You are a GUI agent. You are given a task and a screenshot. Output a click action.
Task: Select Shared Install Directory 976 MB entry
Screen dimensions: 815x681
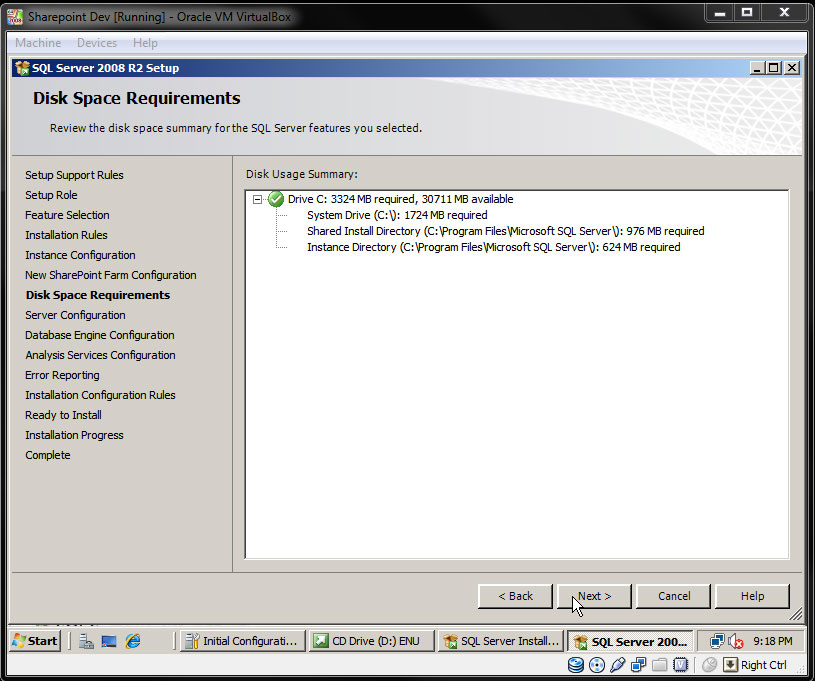click(506, 231)
